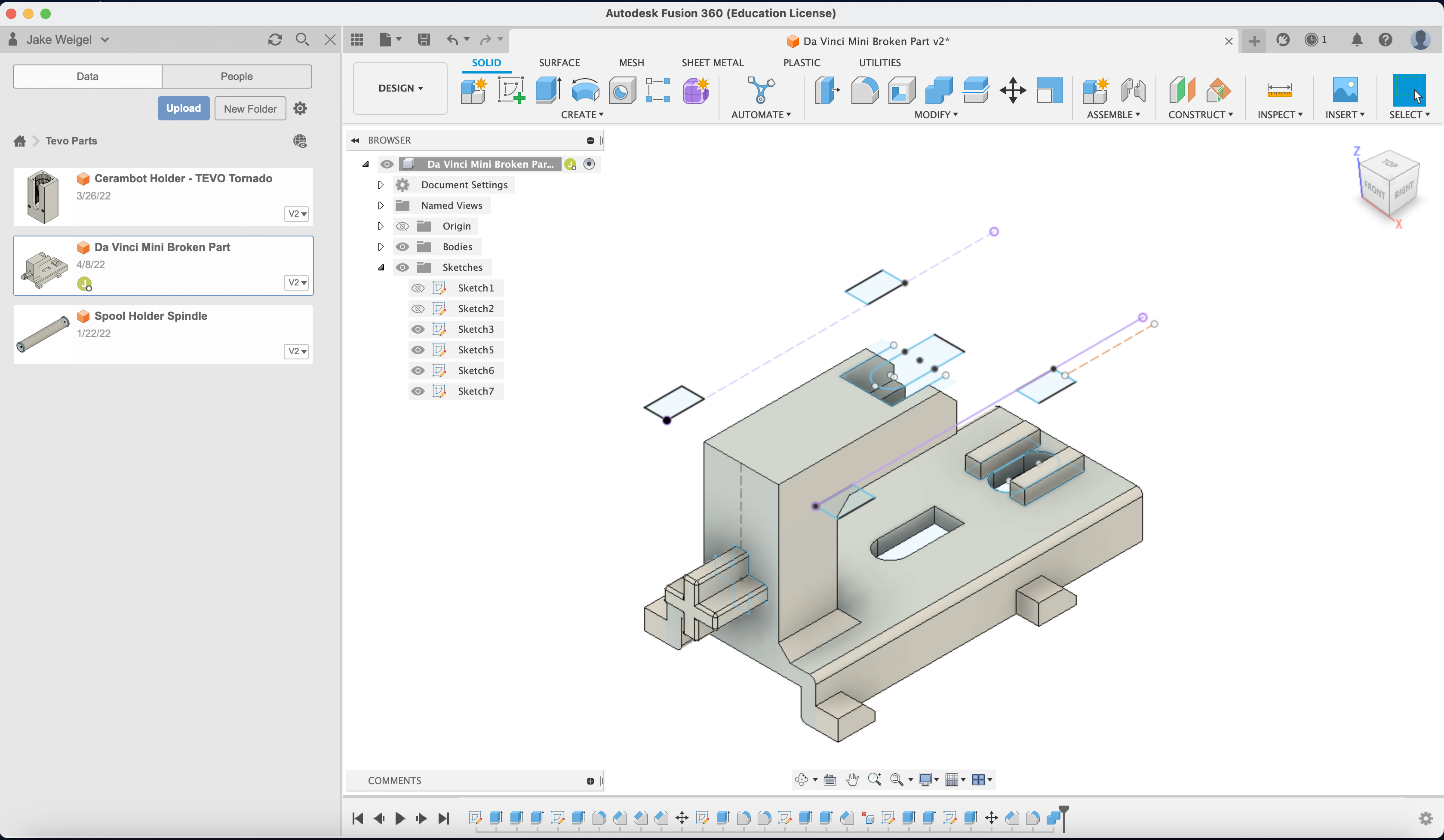Open the Rectangular Pattern tool
The height and width of the screenshot is (840, 1444).
658,91
